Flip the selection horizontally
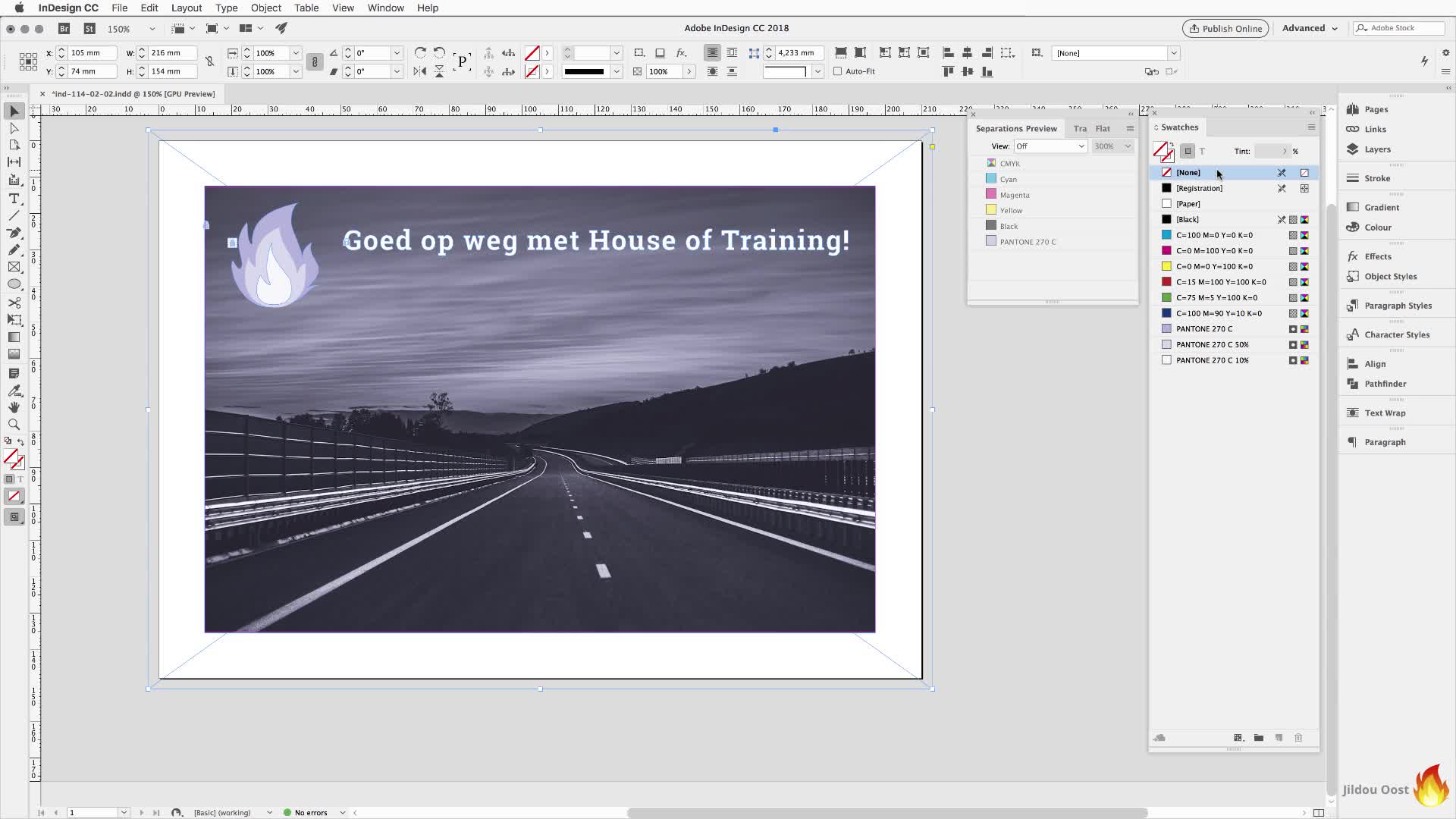The height and width of the screenshot is (819, 1456). point(420,71)
